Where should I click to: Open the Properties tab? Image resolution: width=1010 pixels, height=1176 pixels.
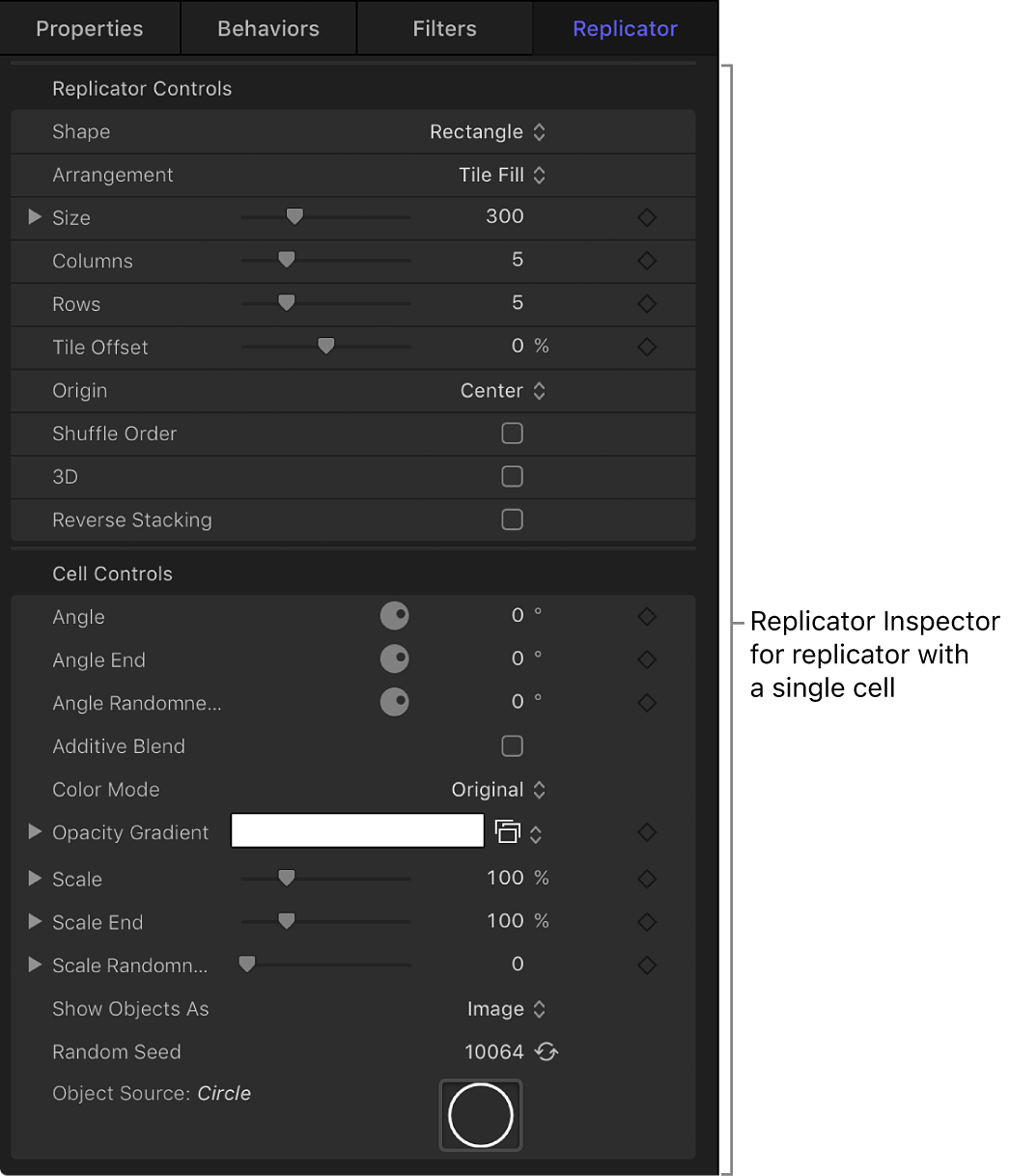tap(89, 28)
